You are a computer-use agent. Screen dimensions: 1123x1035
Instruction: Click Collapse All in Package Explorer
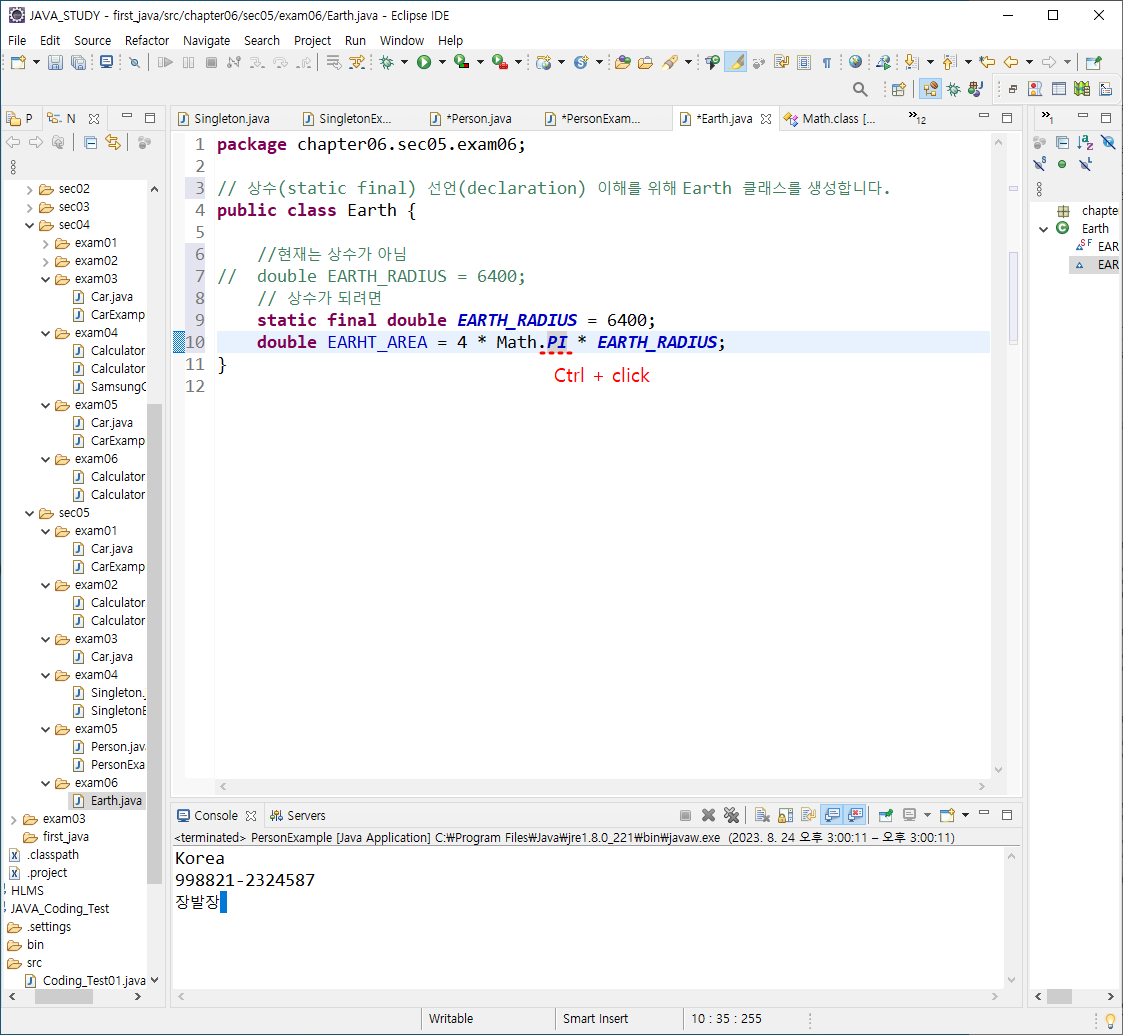(x=90, y=143)
